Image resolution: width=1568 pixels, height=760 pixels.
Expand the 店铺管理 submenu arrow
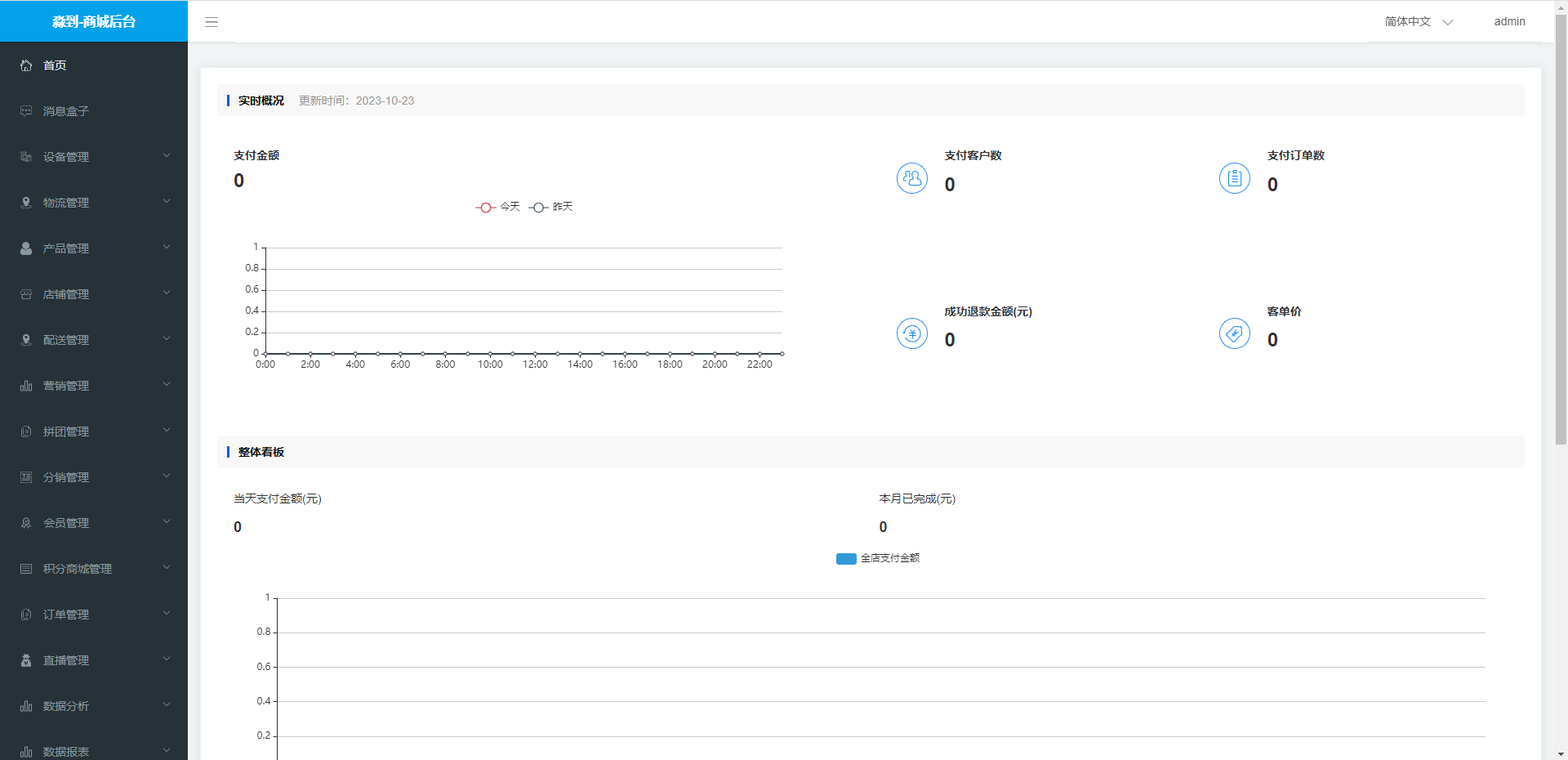(167, 293)
